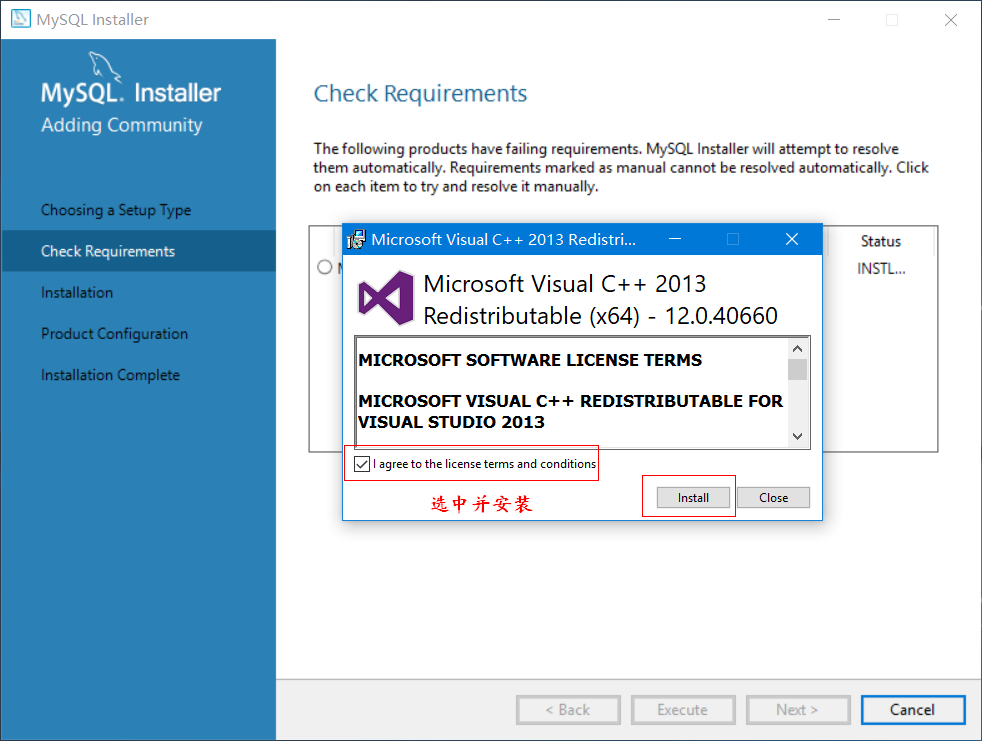Select the radio button in requirements list
This screenshot has height=741, width=982.
324,267
